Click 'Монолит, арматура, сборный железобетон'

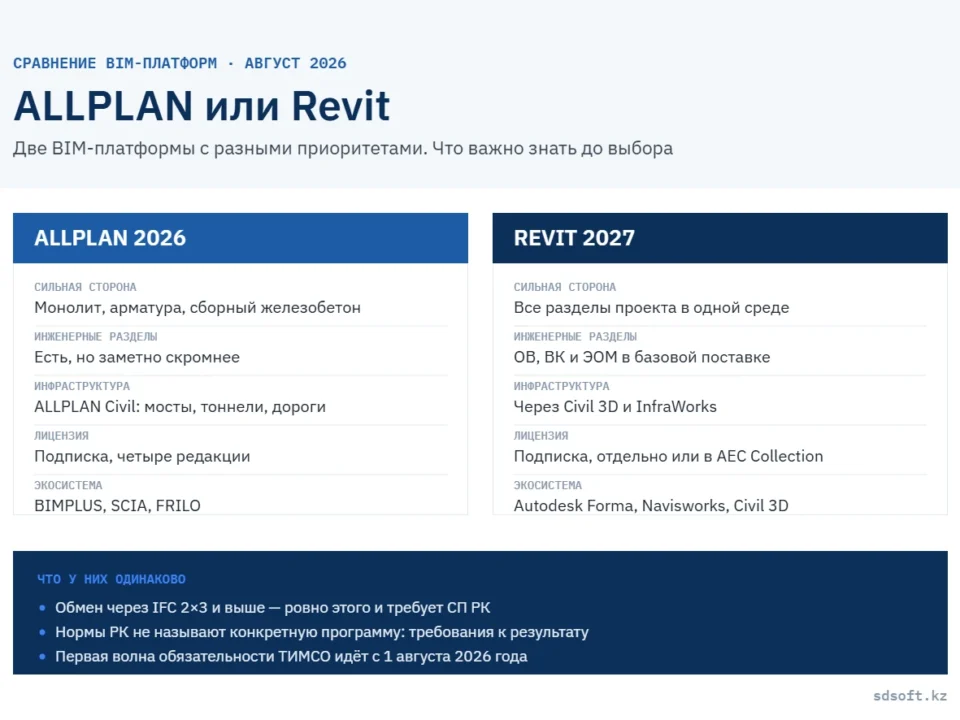[x=197, y=307]
